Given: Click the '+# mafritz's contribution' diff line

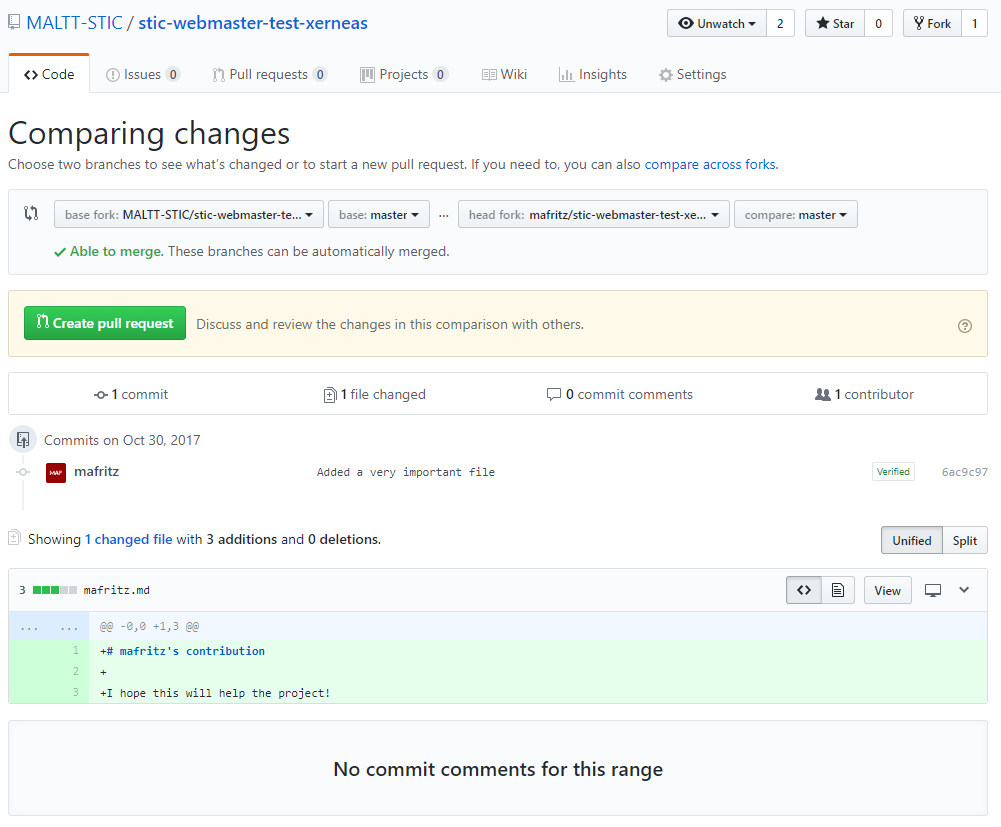Looking at the screenshot, I should 183,651.
